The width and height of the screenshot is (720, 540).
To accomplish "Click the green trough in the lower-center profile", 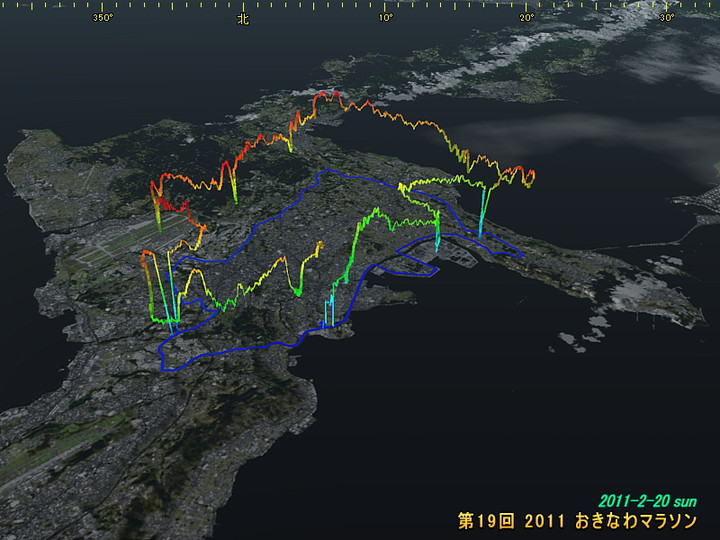I will point(298,290).
